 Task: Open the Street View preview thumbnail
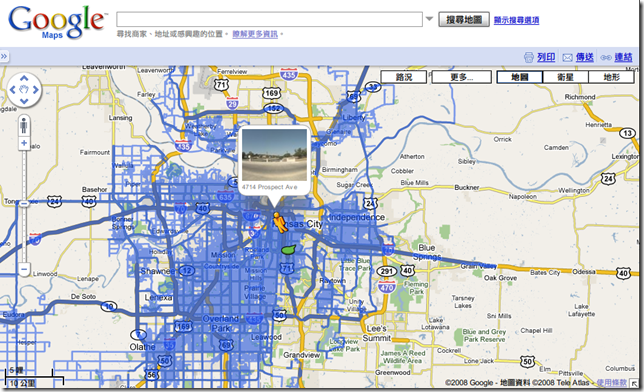point(274,154)
